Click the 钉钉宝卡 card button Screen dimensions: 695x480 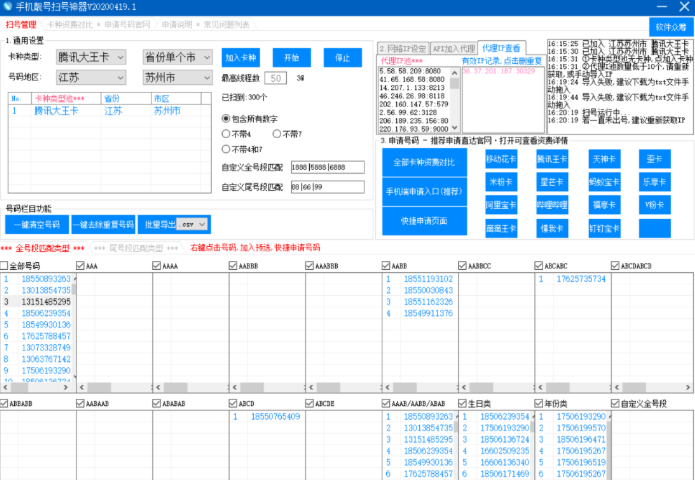click(604, 229)
